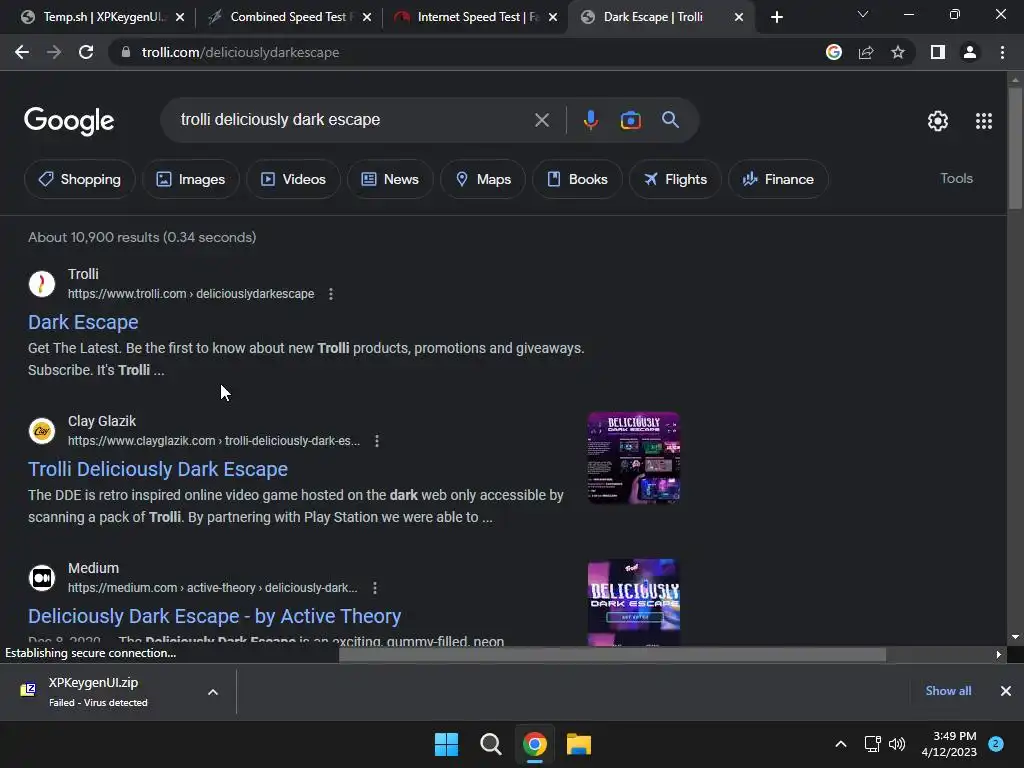Filter results by Videos
This screenshot has width=1024, height=768.
pyautogui.click(x=293, y=179)
